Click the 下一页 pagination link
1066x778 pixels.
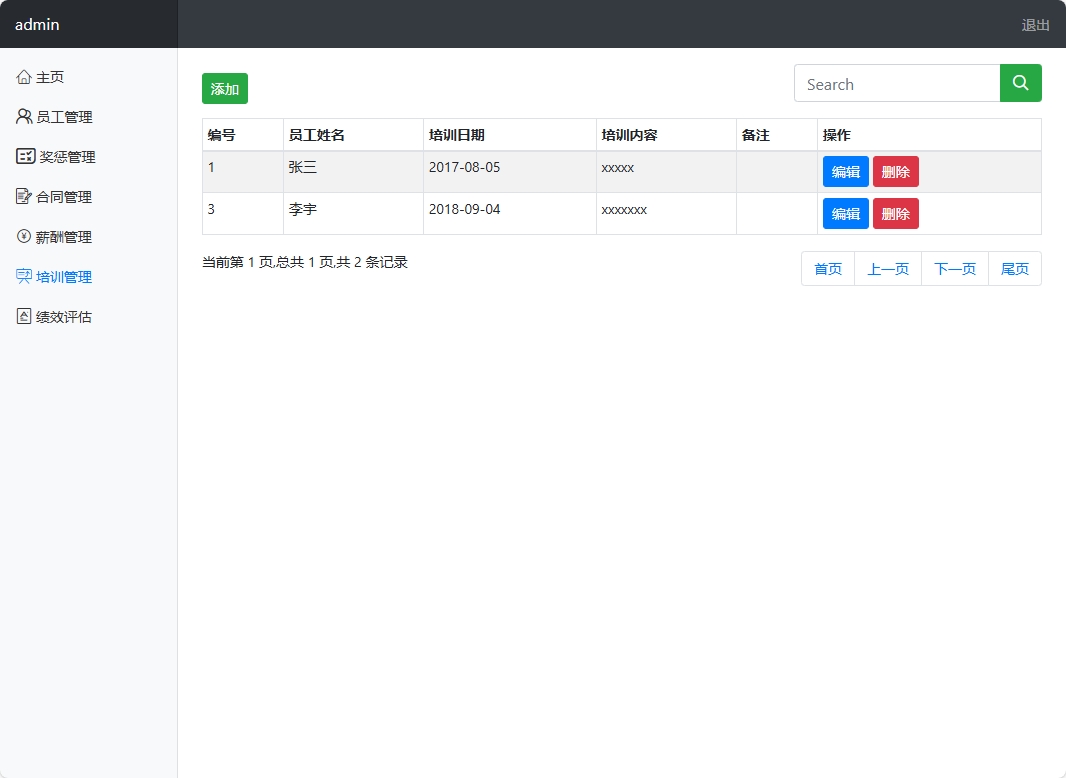(x=953, y=268)
